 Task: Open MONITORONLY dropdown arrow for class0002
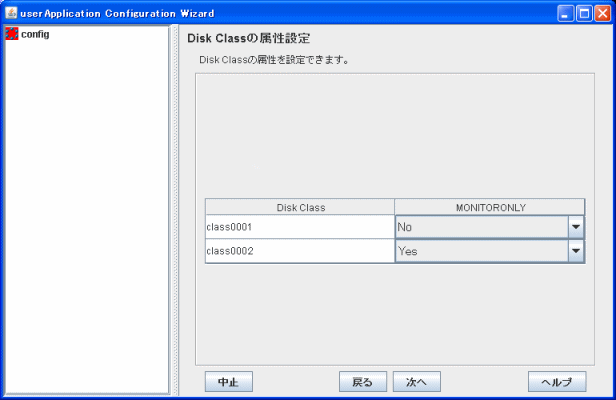(x=576, y=251)
